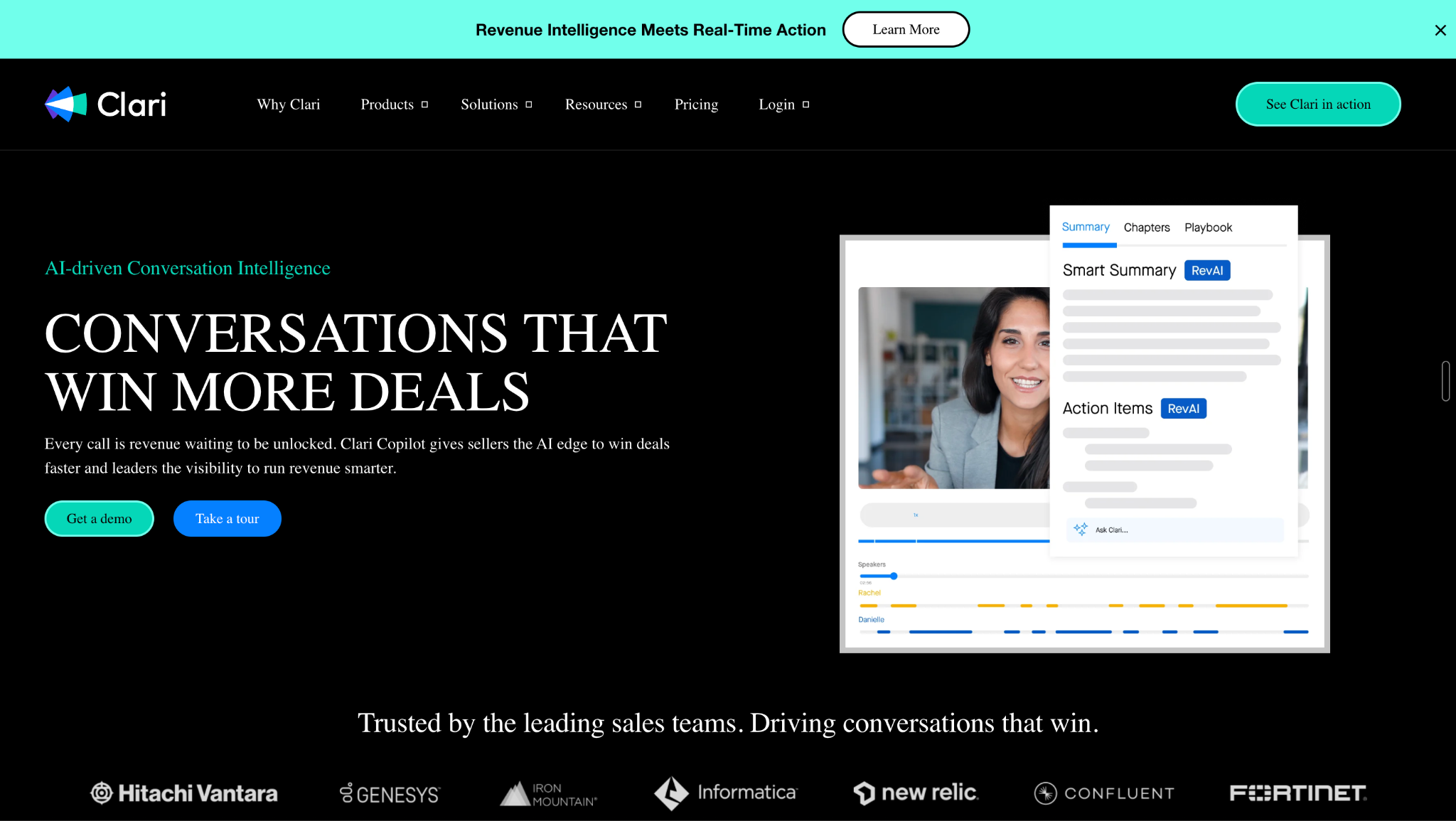Click the Speakers playback slider handle
This screenshot has width=1456, height=821.
point(894,576)
